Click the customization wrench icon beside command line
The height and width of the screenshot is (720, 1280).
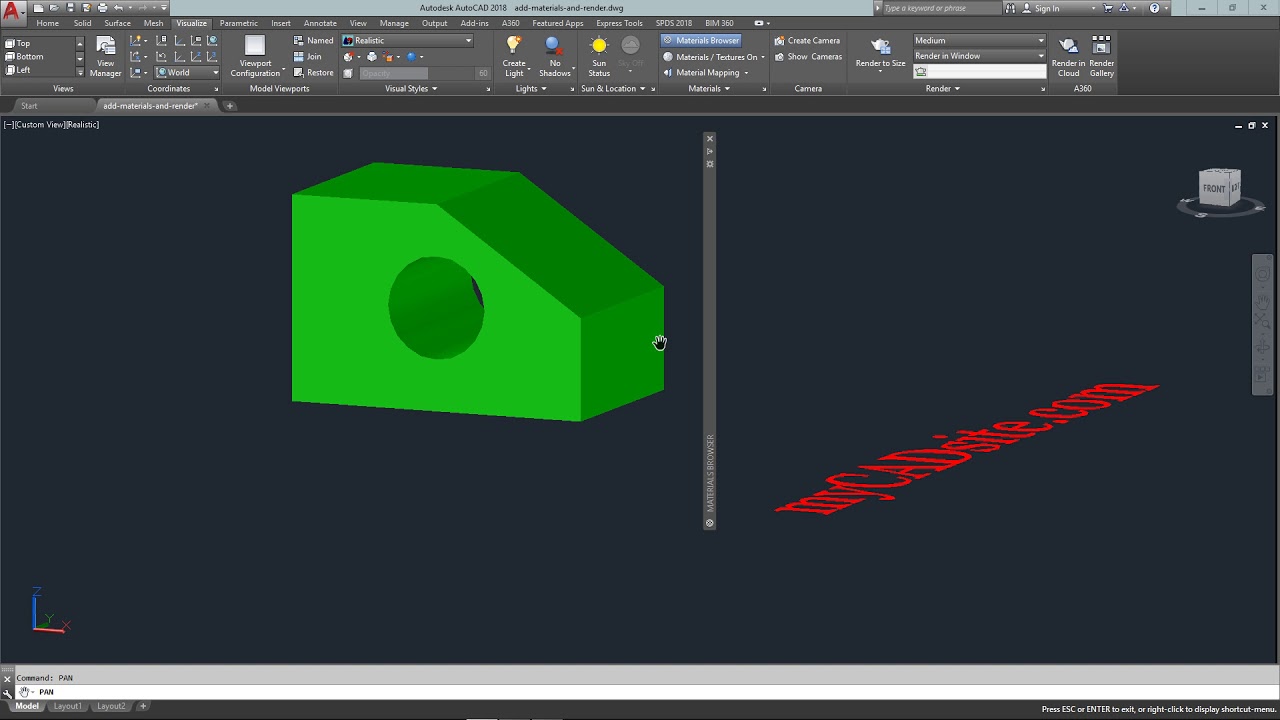[x=7, y=692]
